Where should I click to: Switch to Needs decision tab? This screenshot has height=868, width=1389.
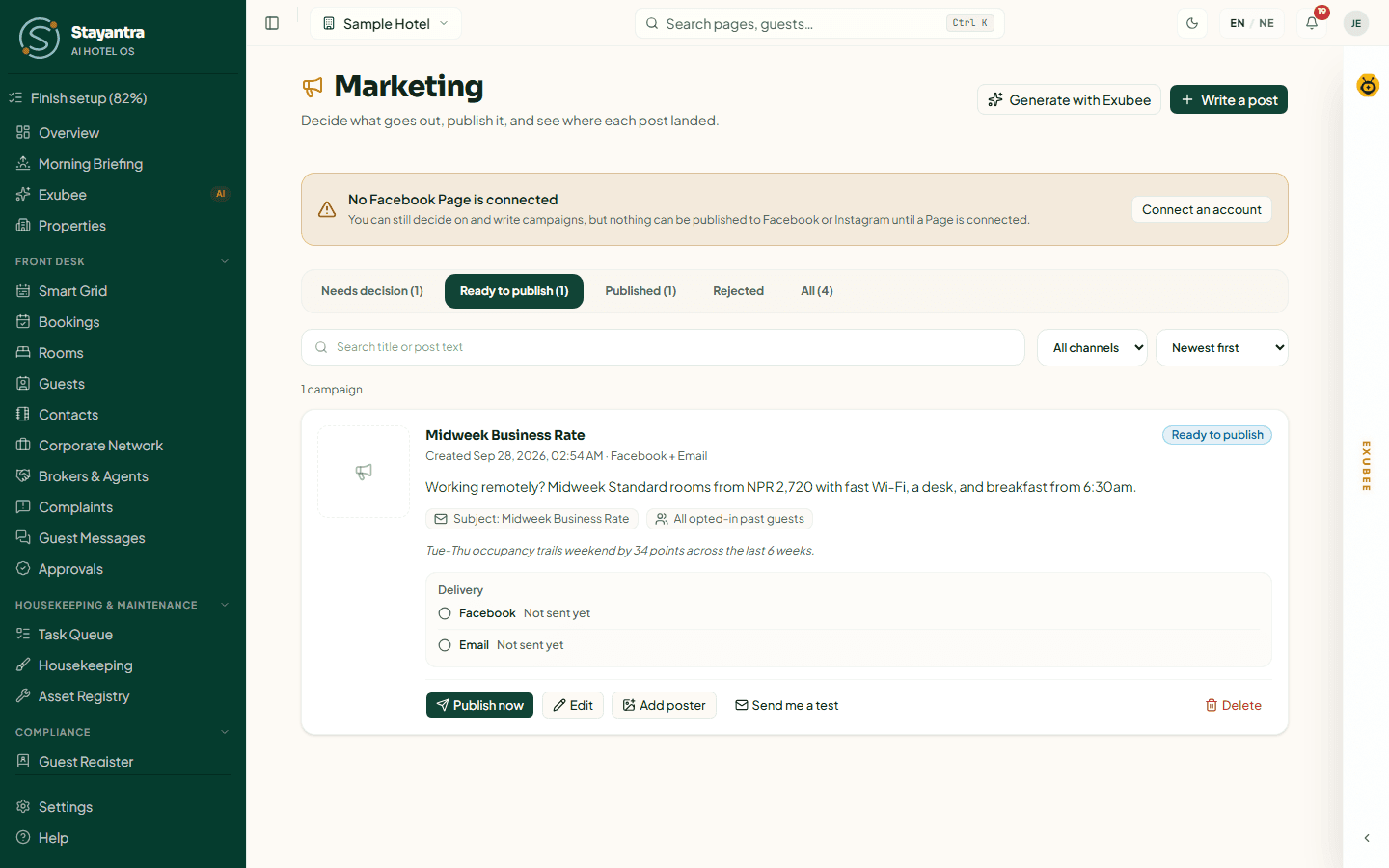point(372,291)
